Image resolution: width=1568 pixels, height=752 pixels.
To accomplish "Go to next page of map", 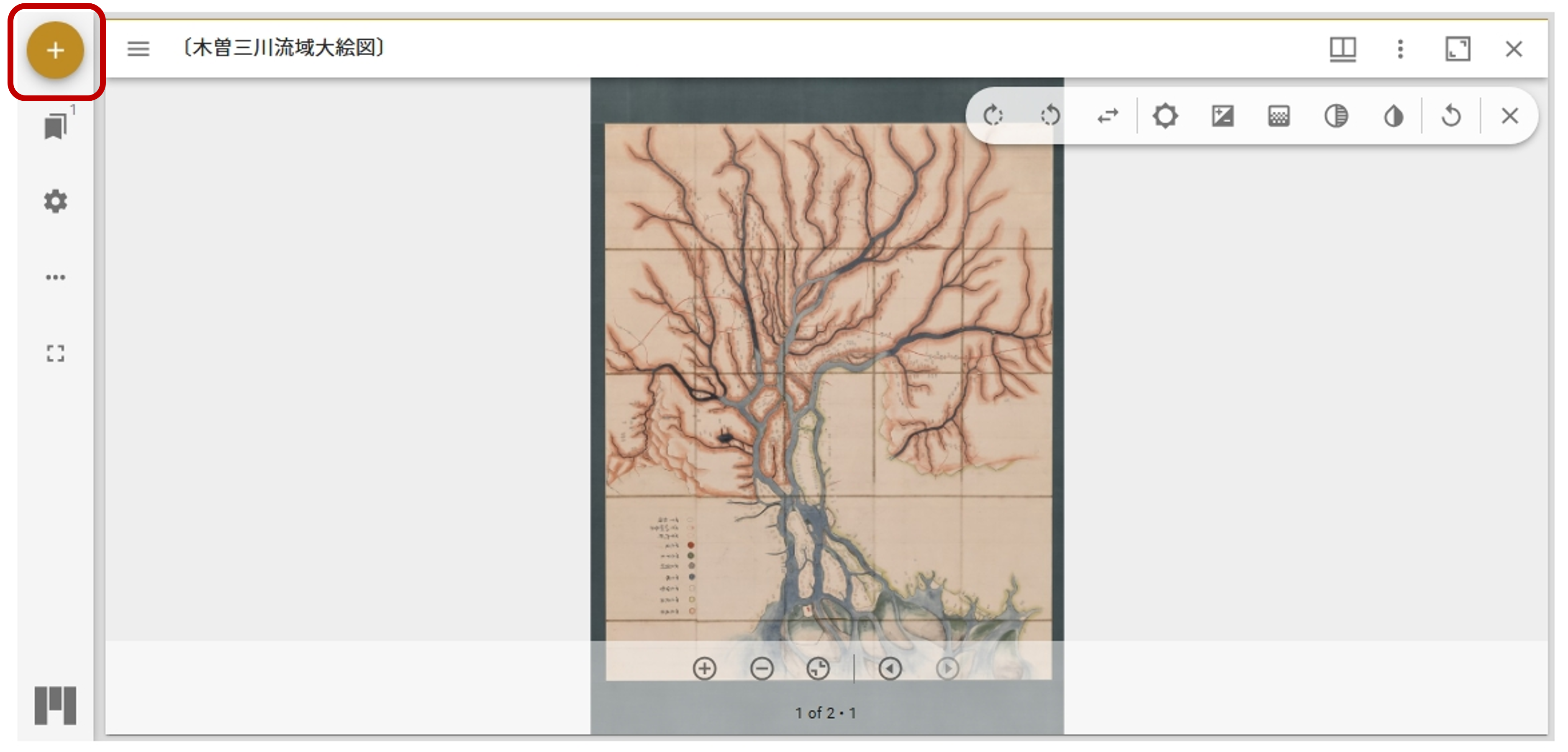I will 947,669.
